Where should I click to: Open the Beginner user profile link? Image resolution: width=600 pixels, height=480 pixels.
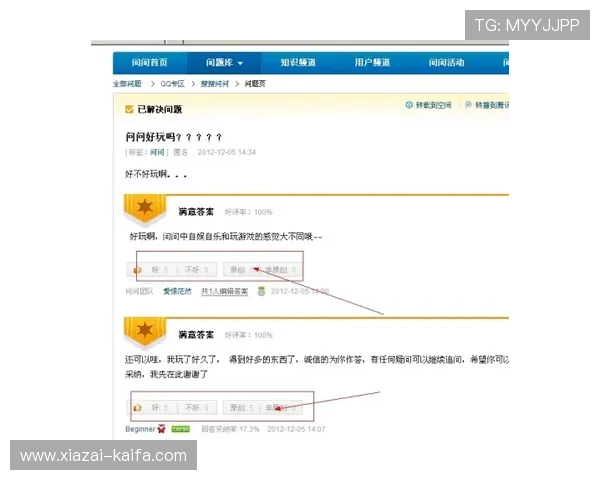(140, 429)
